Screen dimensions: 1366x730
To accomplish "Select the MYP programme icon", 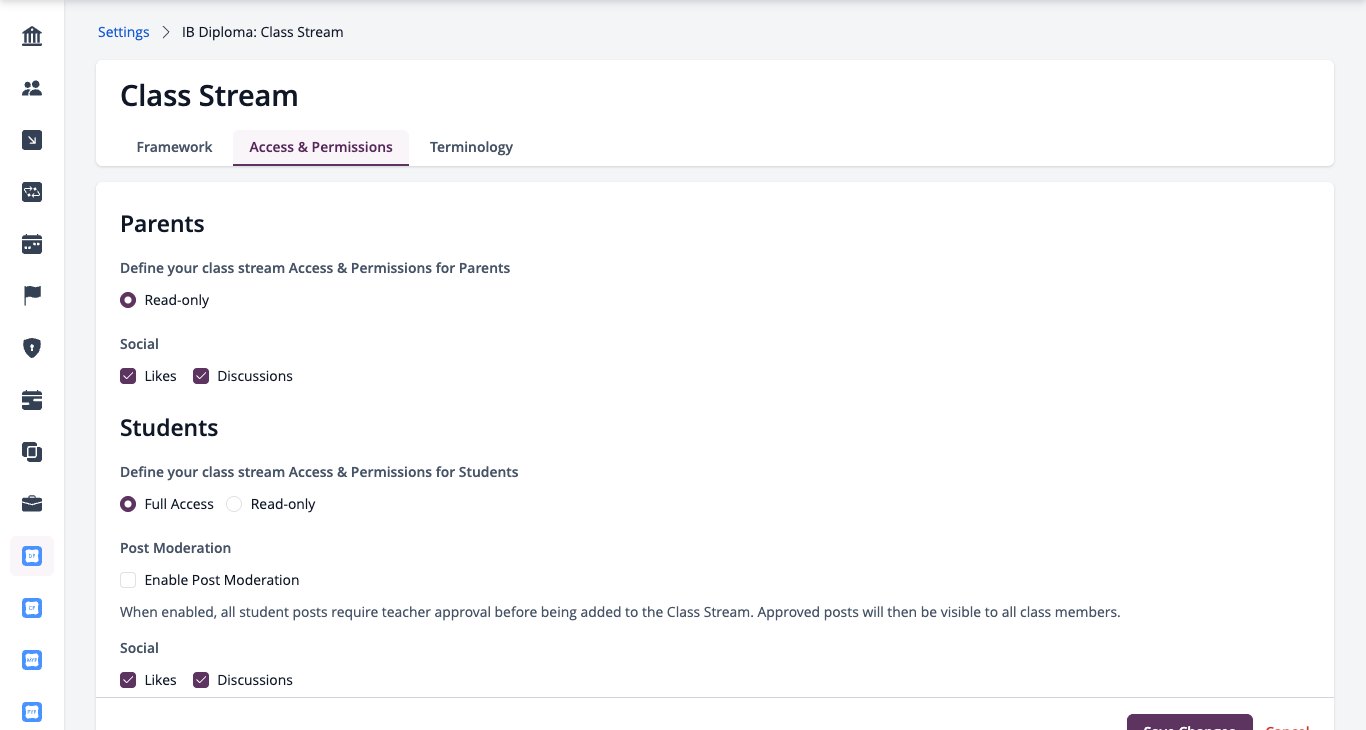I will coord(32,660).
